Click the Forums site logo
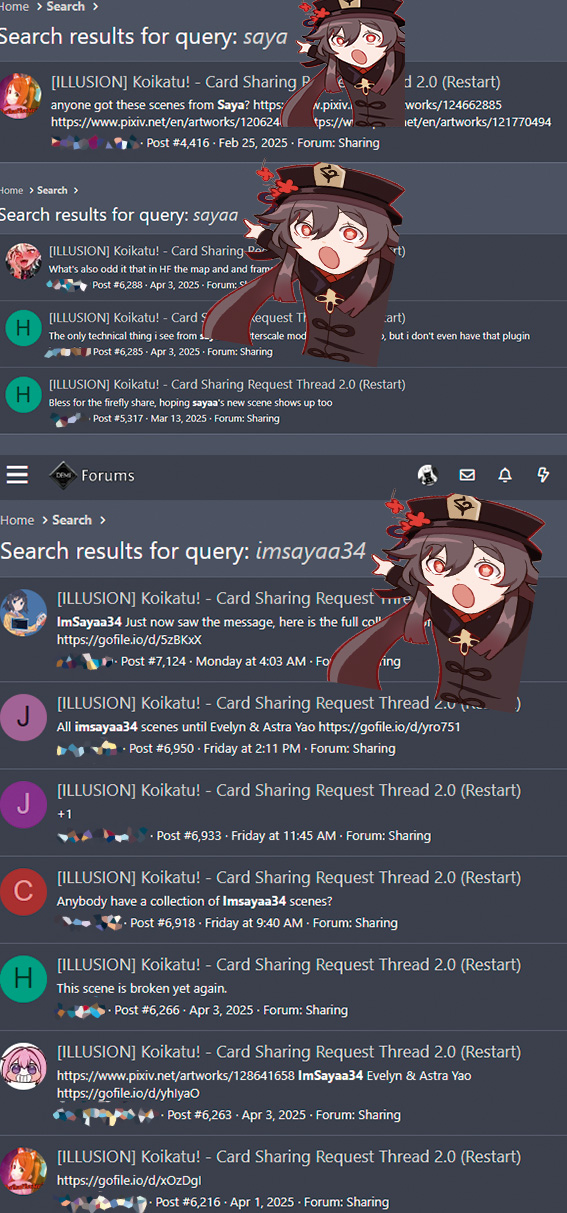 tap(91, 475)
